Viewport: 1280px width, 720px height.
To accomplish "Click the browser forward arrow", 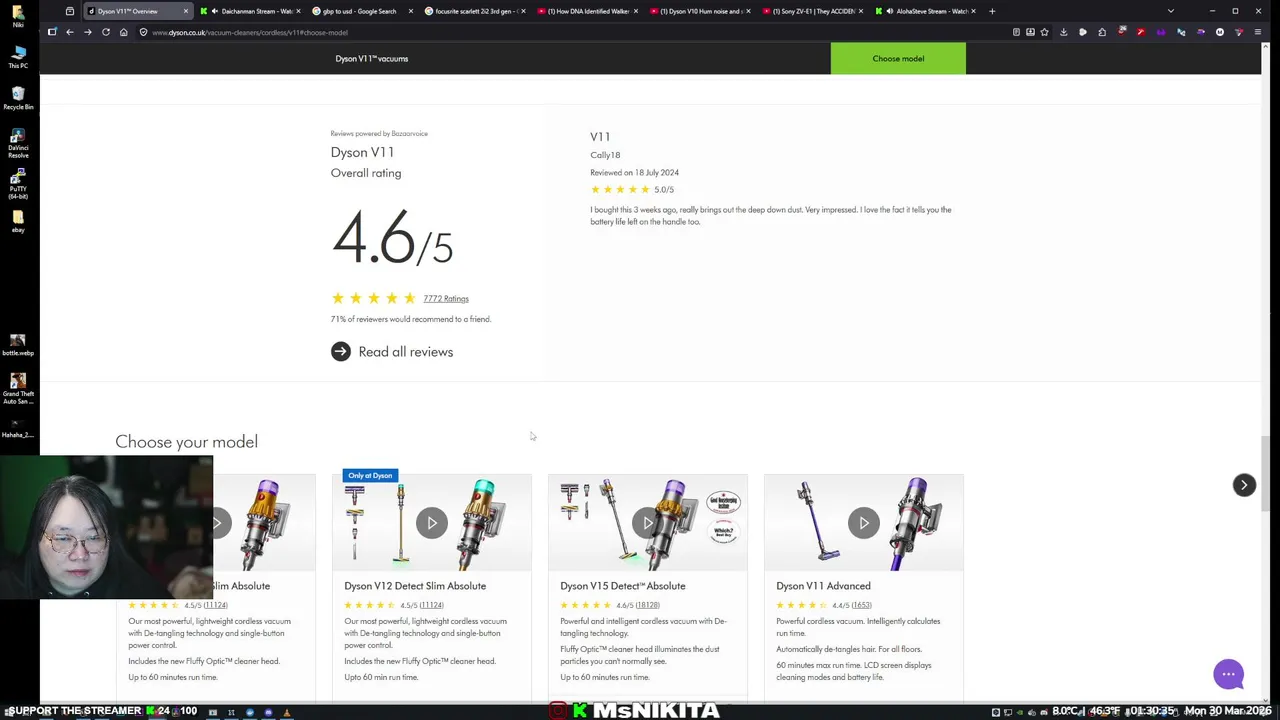I will point(88,32).
